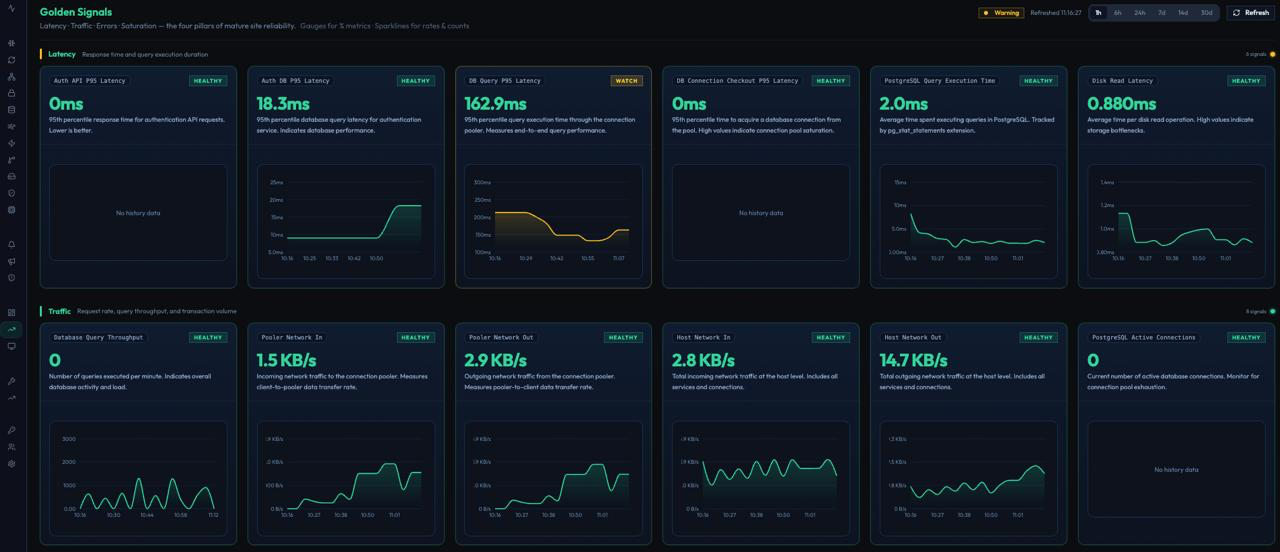1280x552 pixels.
Task: Open the snowflake-like icon below the logo
Action: tap(12, 43)
